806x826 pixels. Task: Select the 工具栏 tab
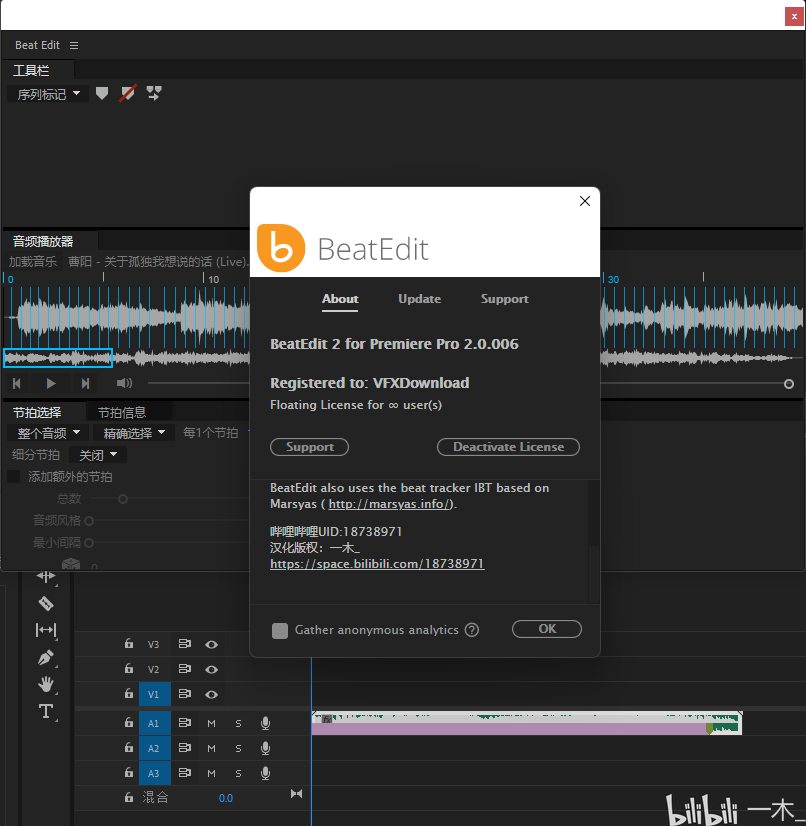[31, 70]
